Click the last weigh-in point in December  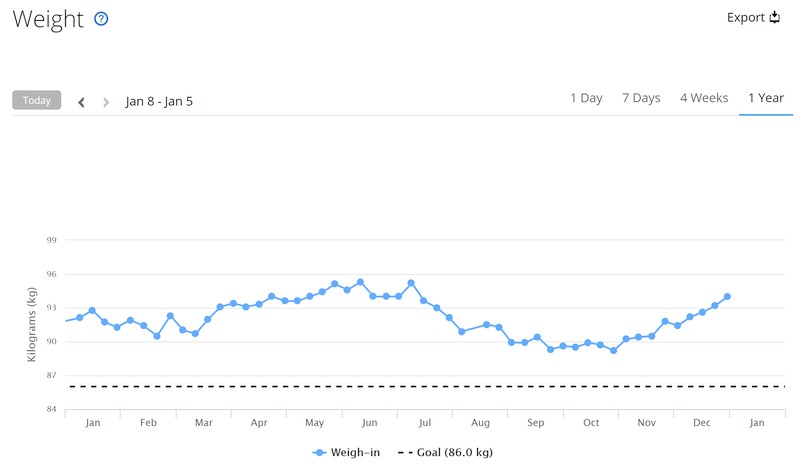click(x=727, y=296)
